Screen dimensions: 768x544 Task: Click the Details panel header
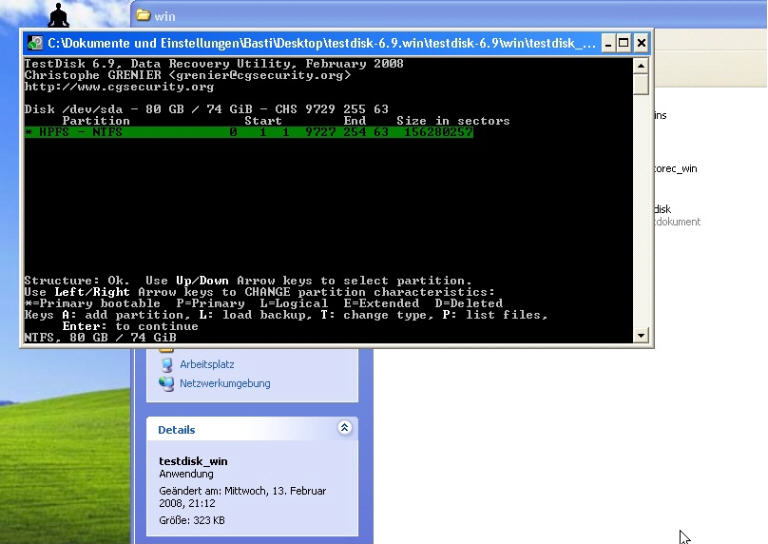252,429
